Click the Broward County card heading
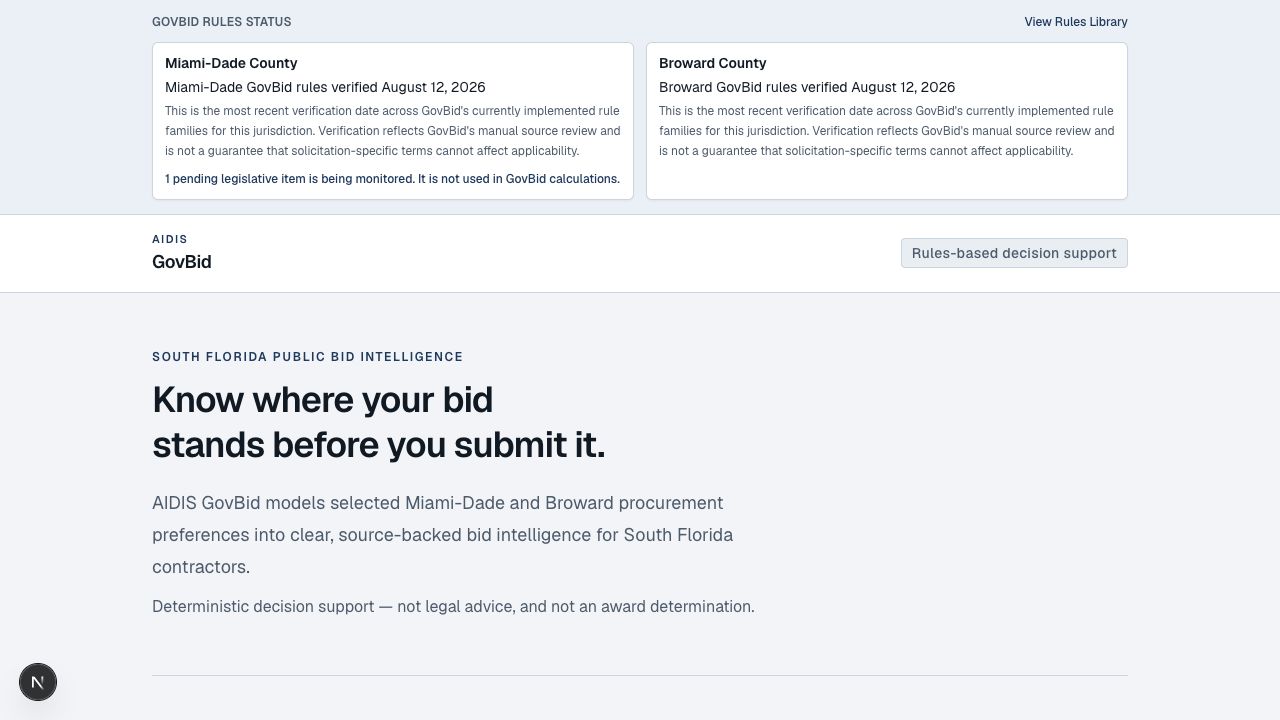1280x720 pixels. (712, 63)
